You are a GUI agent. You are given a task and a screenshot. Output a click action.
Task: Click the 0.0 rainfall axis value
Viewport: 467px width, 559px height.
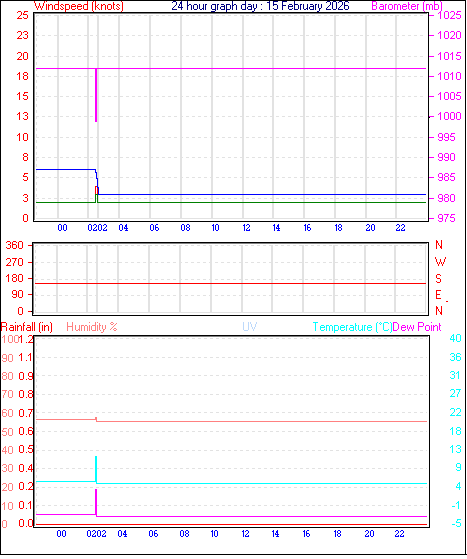pos(26,523)
